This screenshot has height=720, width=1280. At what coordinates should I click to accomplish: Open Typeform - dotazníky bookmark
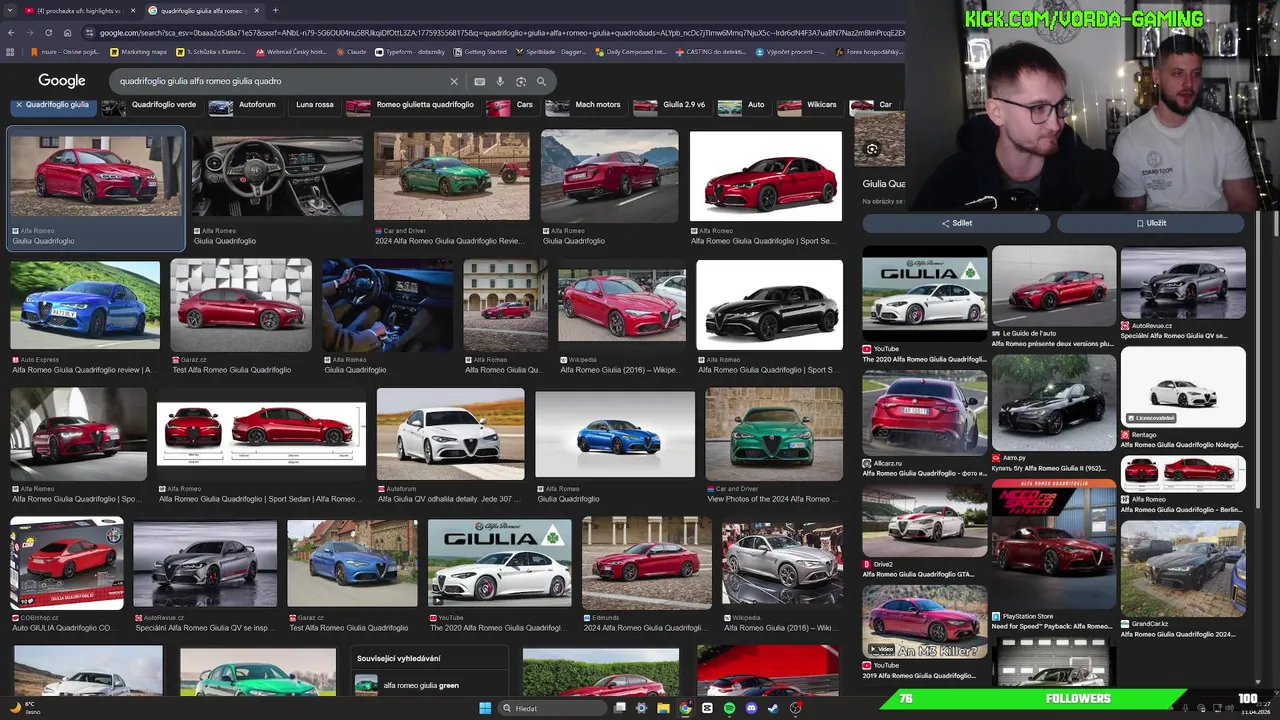point(409,51)
